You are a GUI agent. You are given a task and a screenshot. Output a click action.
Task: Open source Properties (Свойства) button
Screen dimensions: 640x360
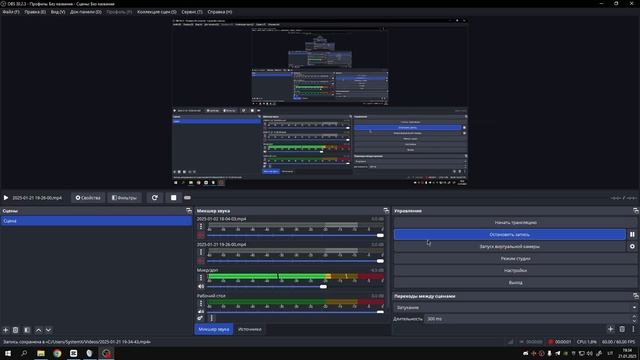tap(88, 198)
